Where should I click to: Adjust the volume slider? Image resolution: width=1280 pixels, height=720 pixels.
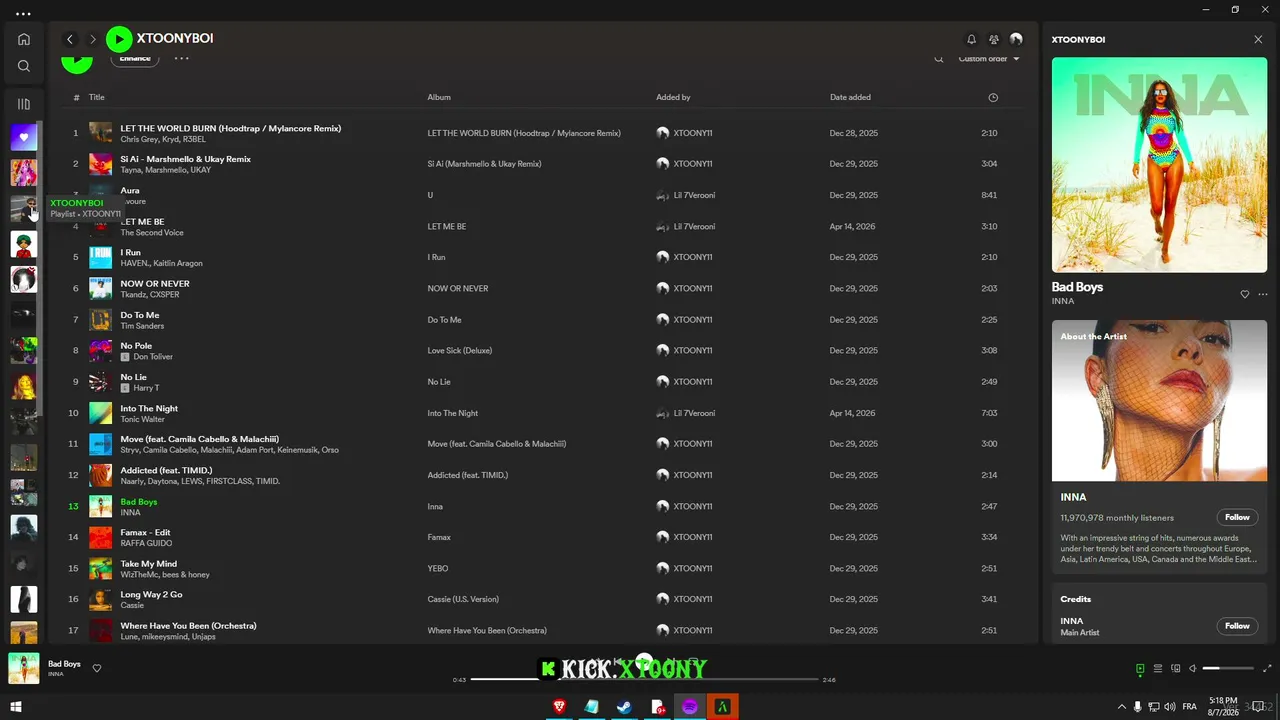(1227, 668)
